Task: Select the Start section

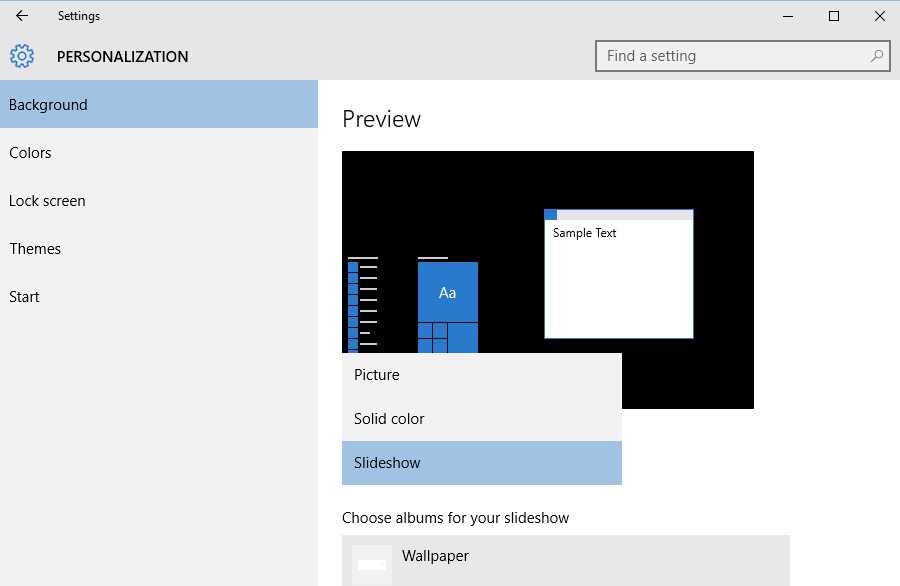Action: (x=159, y=297)
